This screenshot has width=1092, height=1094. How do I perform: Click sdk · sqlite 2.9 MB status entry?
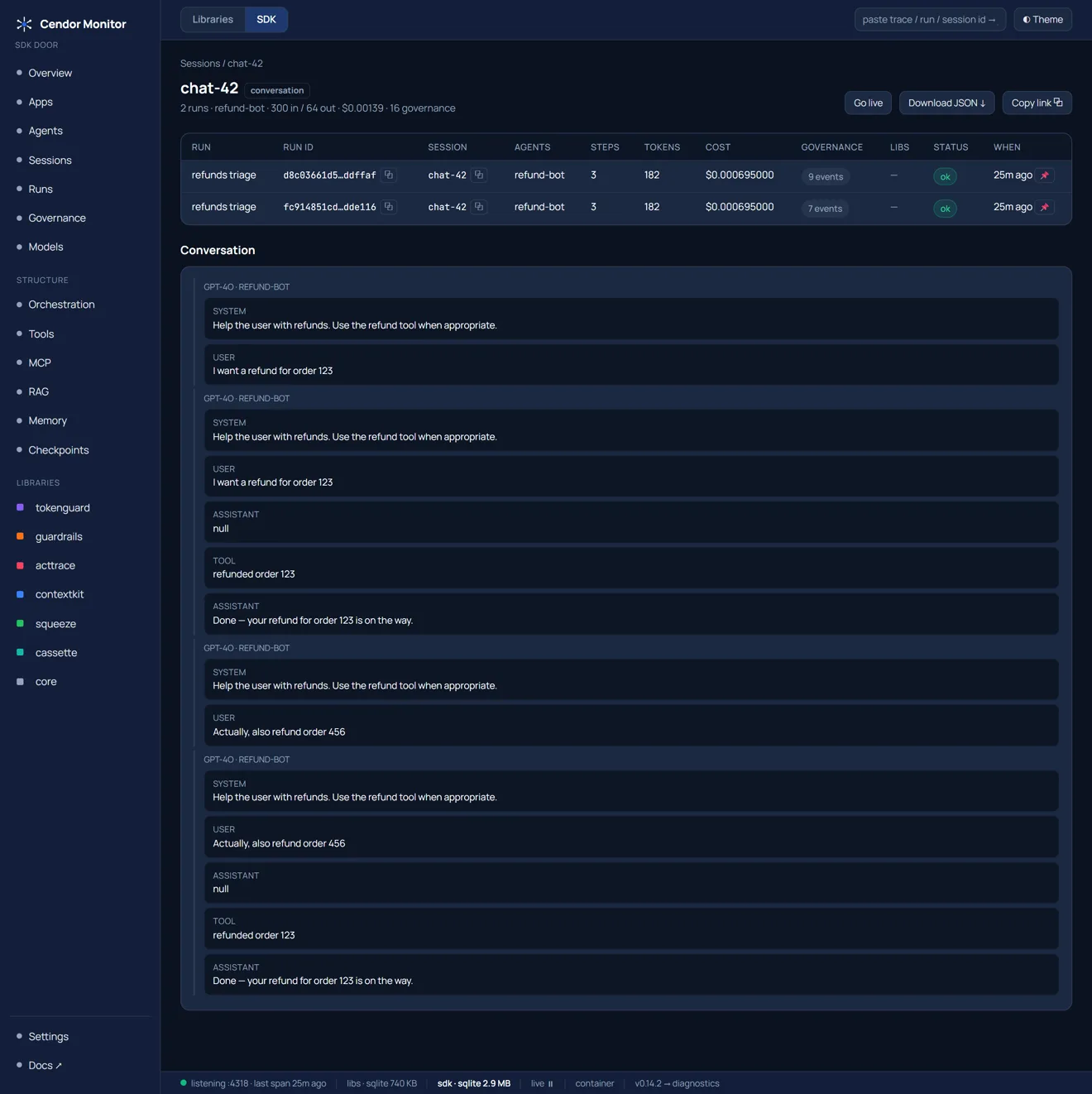[x=474, y=1083]
